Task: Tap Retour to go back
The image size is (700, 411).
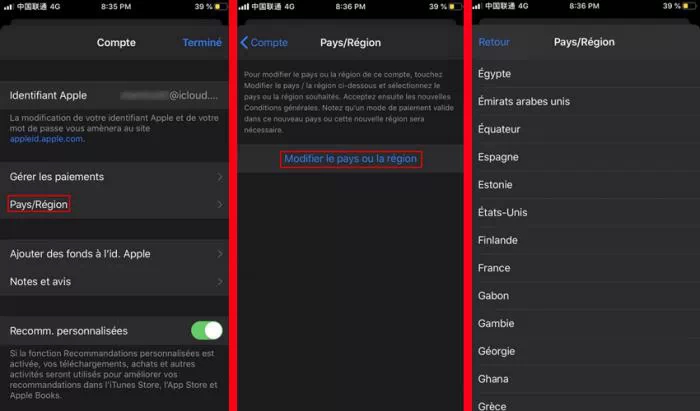Action: (x=494, y=42)
